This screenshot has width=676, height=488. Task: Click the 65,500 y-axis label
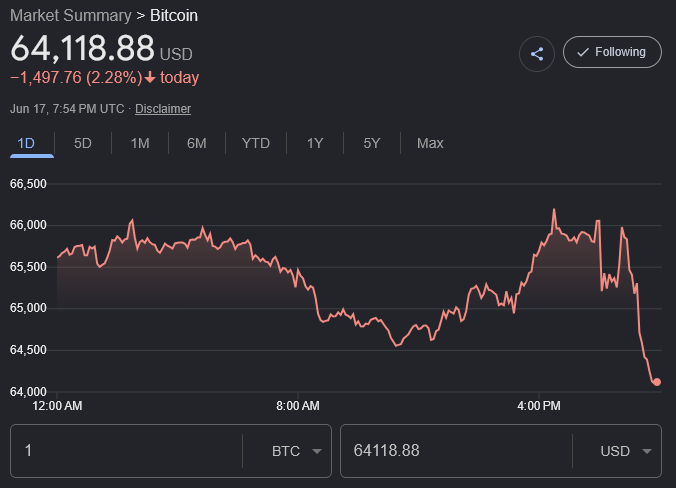pyautogui.click(x=28, y=267)
